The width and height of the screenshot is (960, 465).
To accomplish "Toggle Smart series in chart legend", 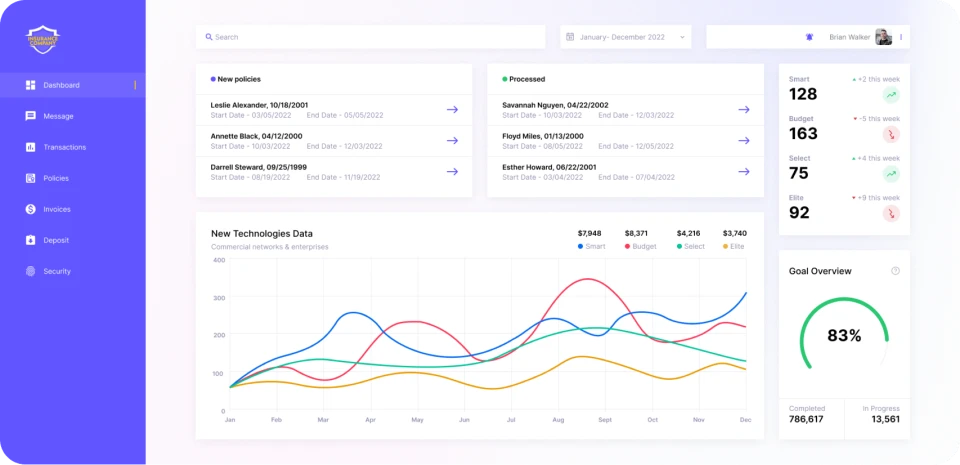I will (591, 247).
